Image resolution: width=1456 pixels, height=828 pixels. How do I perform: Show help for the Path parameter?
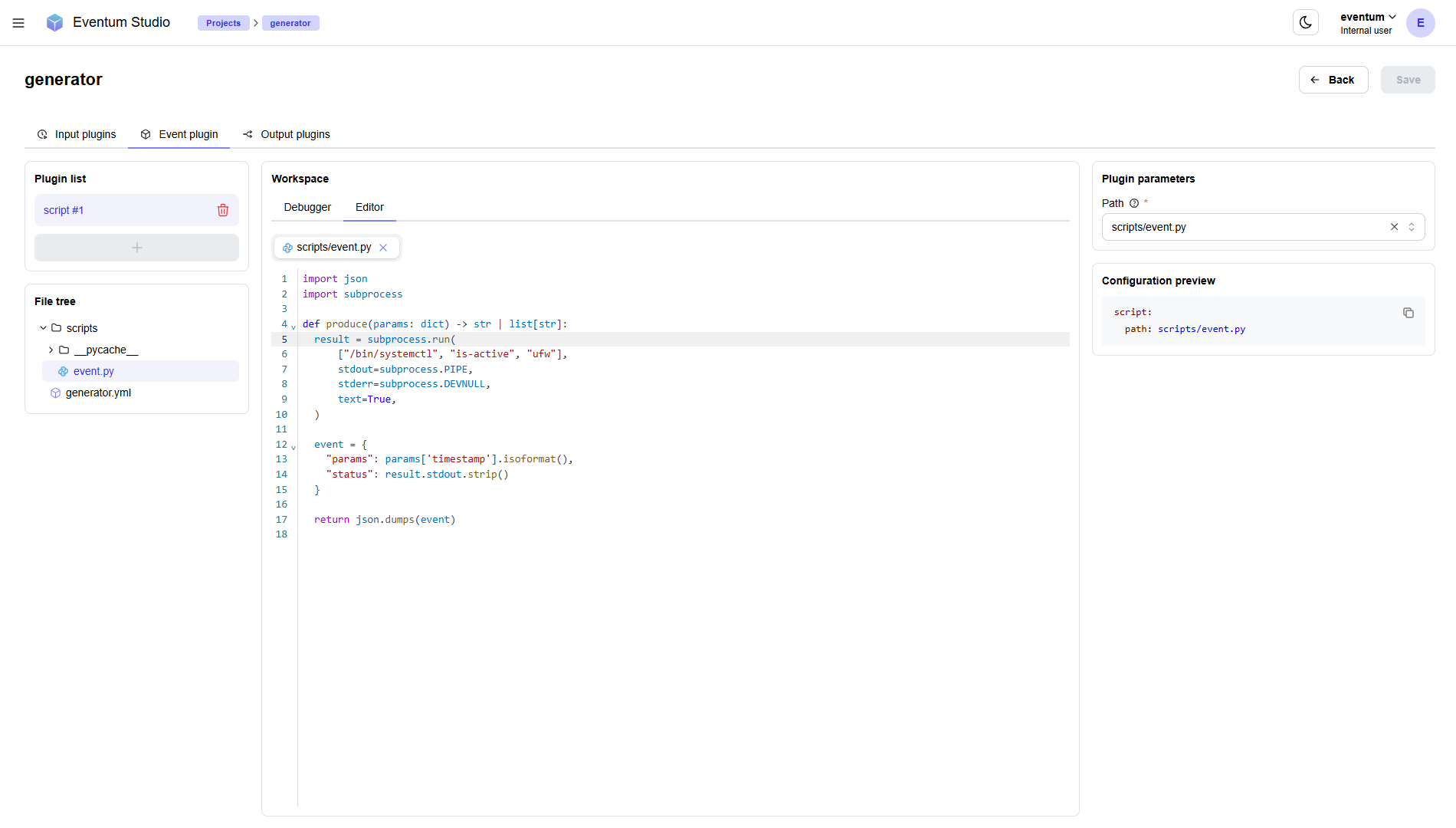pos(1134,203)
